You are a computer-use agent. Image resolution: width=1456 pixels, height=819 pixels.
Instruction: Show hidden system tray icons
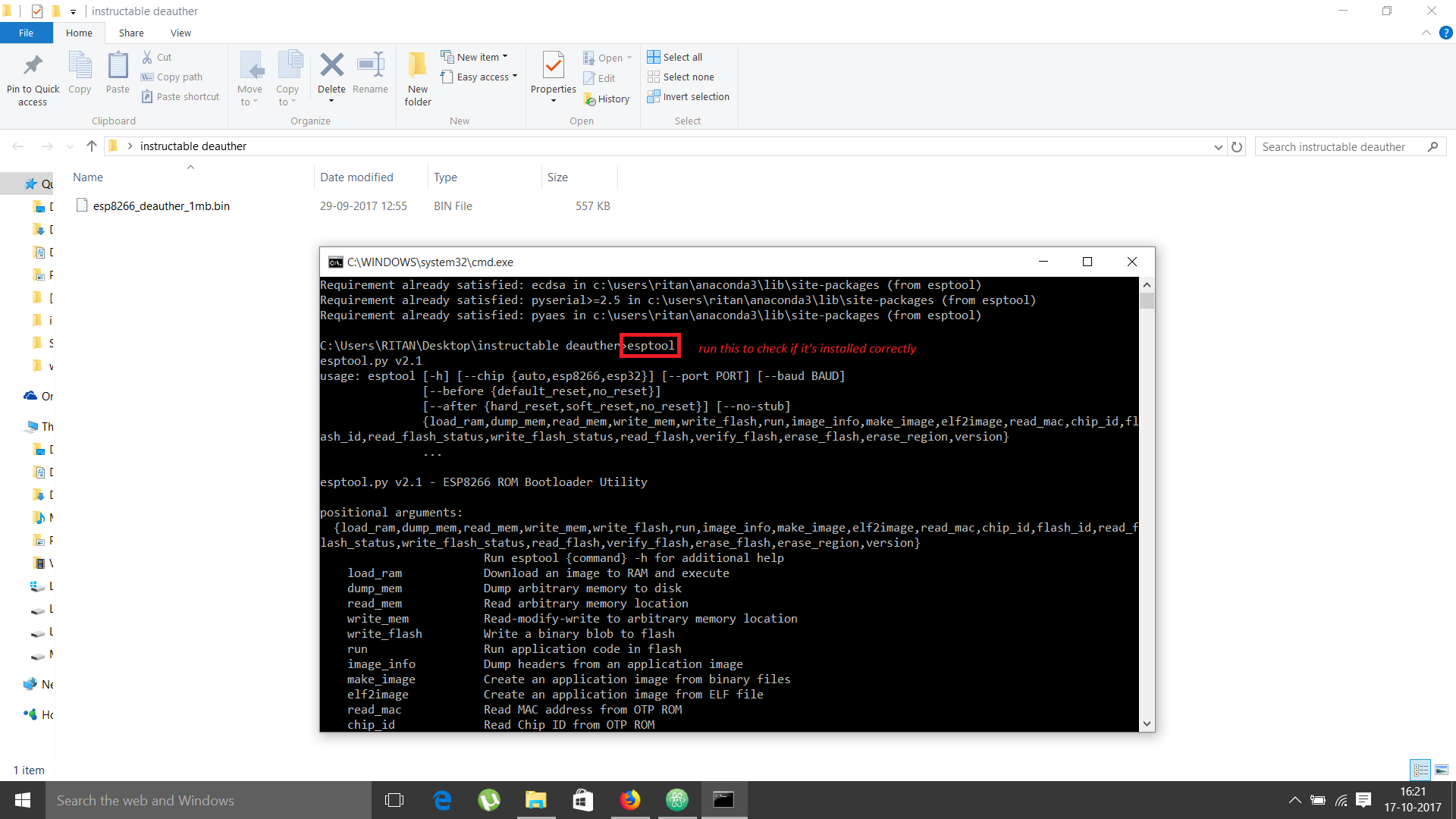[1295, 800]
